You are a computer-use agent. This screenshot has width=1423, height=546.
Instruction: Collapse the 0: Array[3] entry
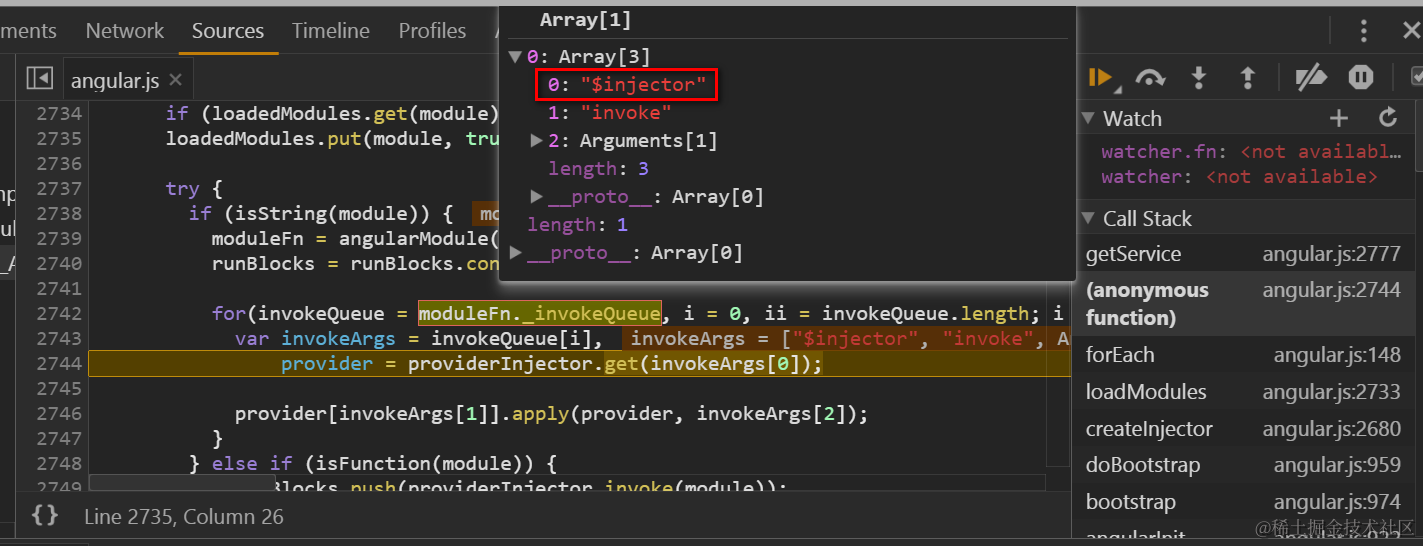click(x=515, y=57)
